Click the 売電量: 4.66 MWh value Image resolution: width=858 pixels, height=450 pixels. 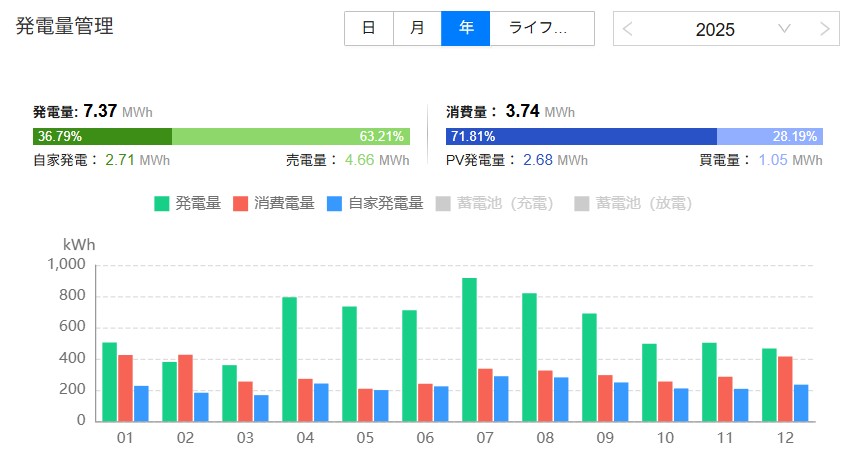[347, 160]
